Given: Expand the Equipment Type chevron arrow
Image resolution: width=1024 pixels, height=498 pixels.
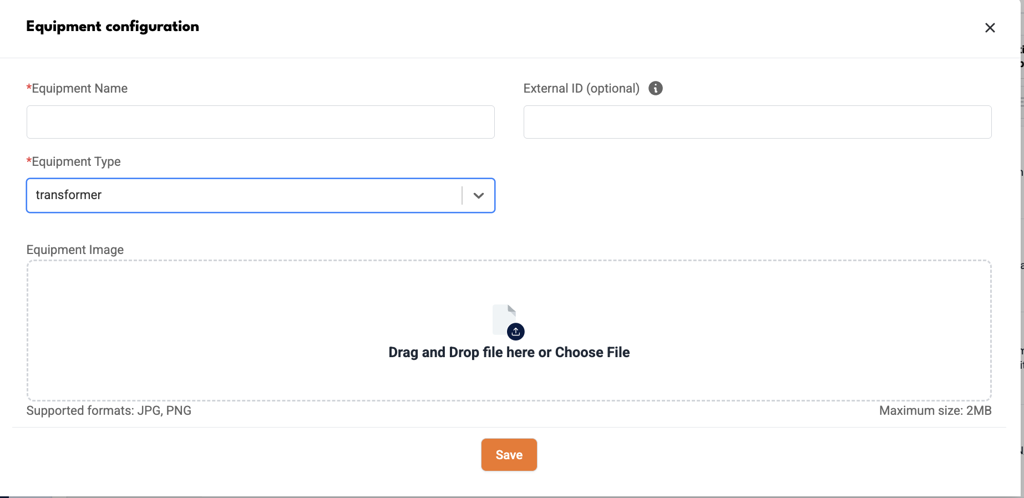Looking at the screenshot, I should click(x=479, y=195).
